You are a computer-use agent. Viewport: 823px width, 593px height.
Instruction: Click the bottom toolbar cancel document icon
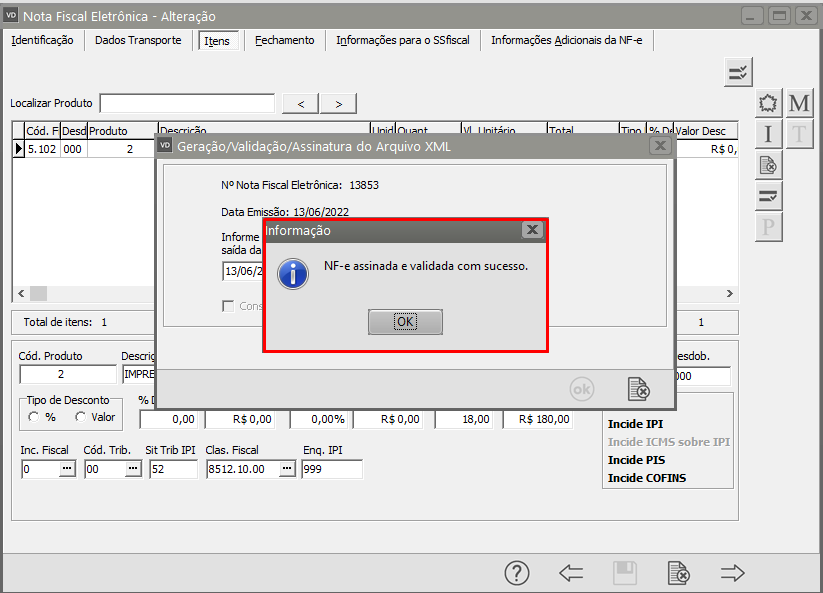tap(679, 573)
